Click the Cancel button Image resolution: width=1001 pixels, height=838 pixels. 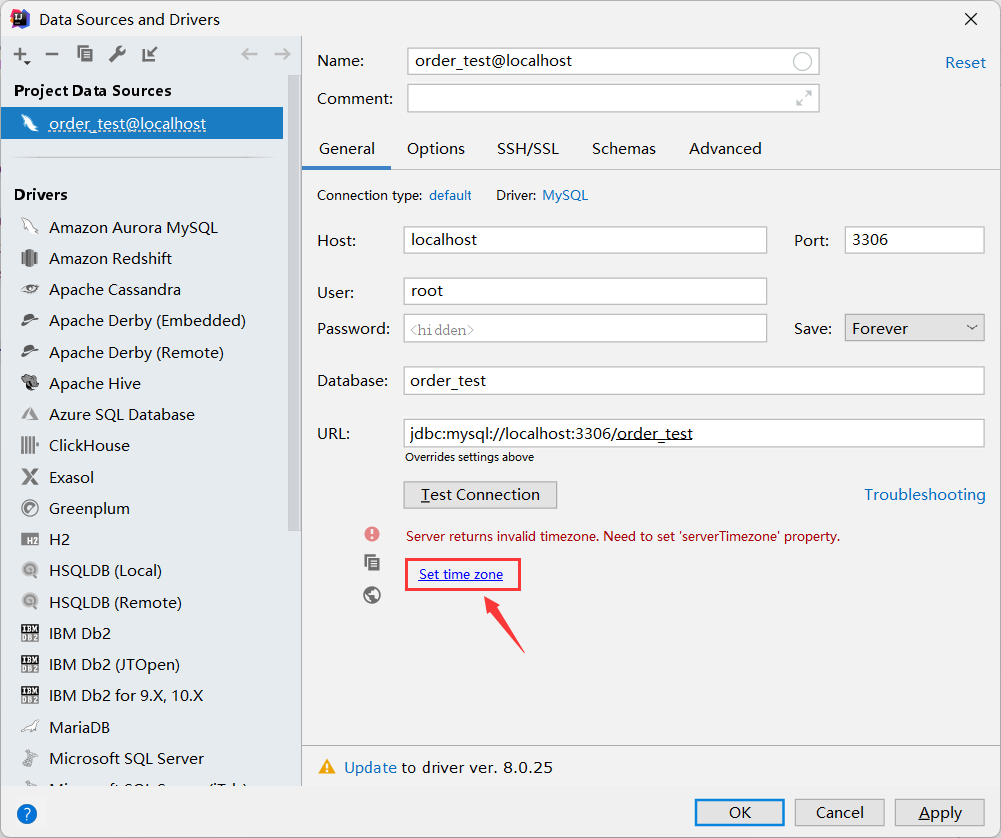pyautogui.click(x=839, y=812)
